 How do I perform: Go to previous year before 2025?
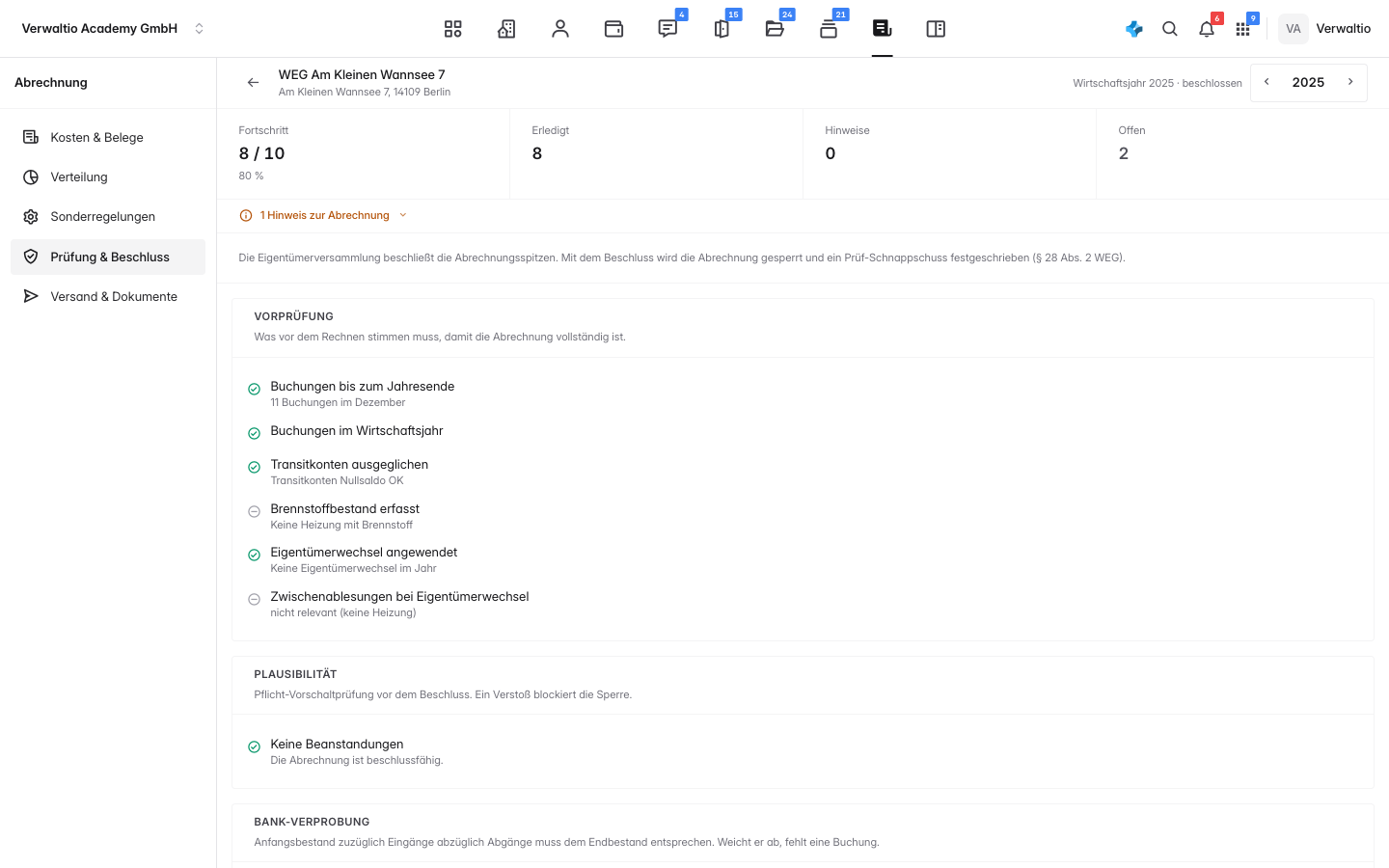(x=1266, y=82)
